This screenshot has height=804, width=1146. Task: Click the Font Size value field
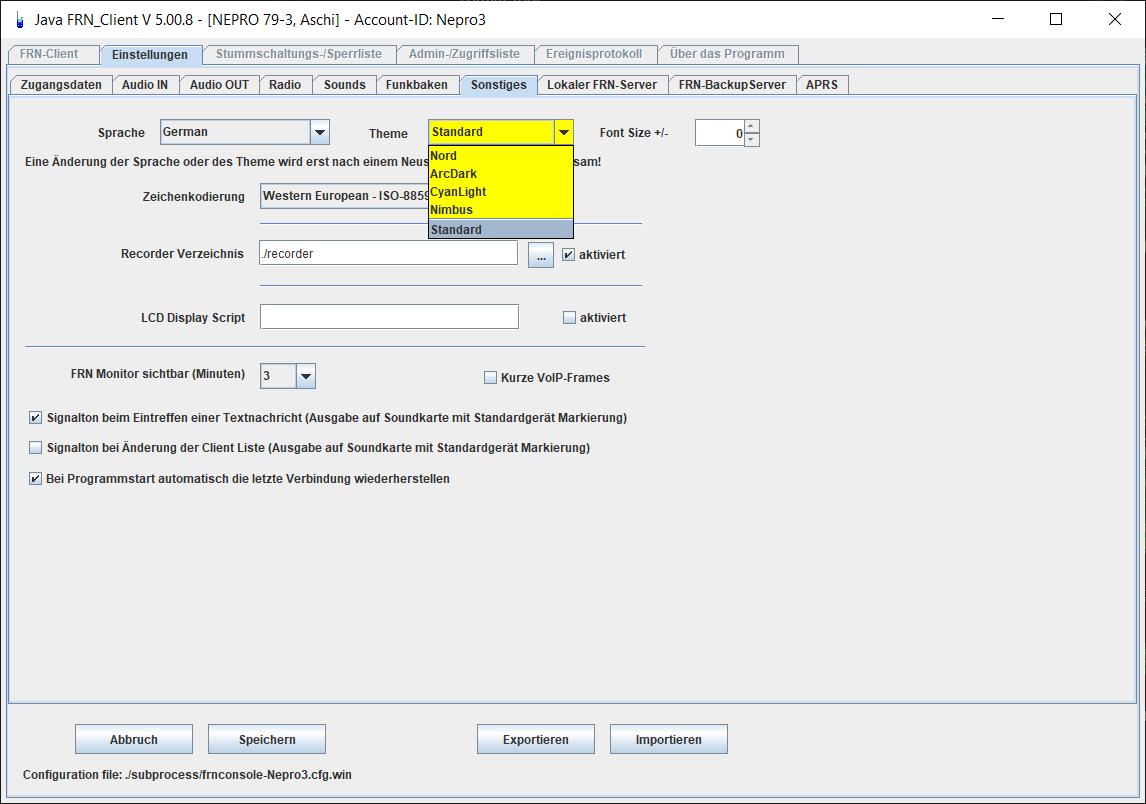click(719, 133)
